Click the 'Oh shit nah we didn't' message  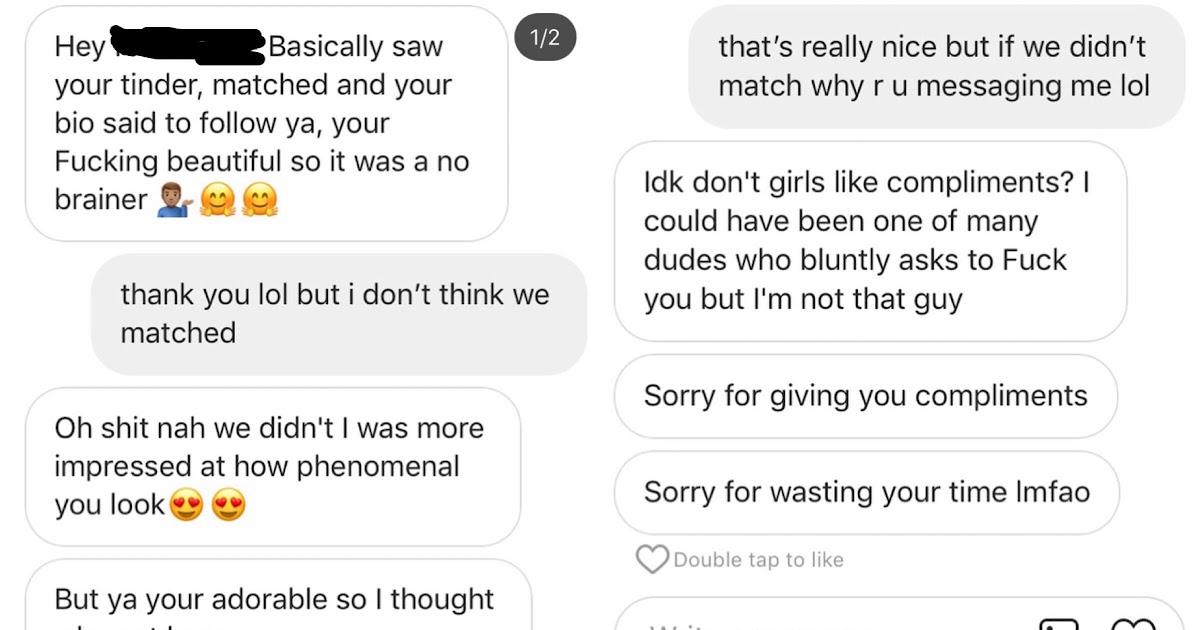tap(272, 466)
